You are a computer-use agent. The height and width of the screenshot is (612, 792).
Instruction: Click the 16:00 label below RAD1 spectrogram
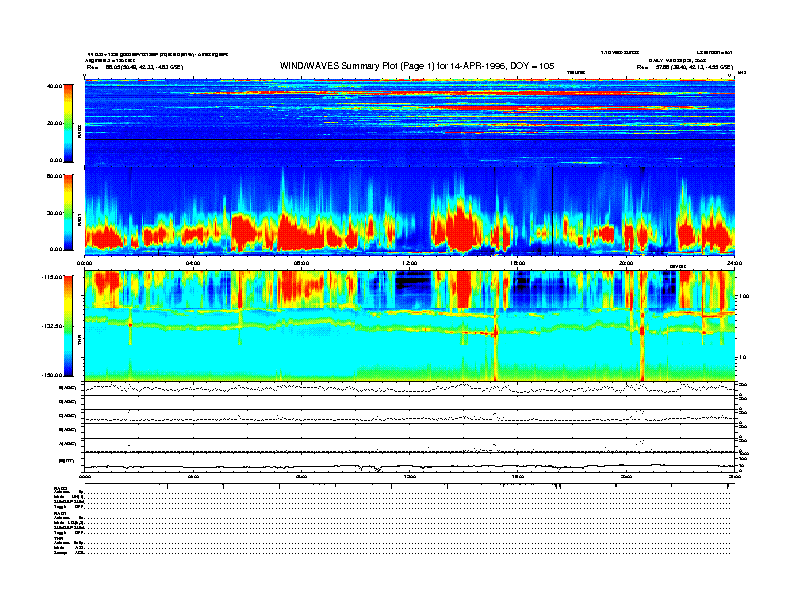click(x=518, y=263)
